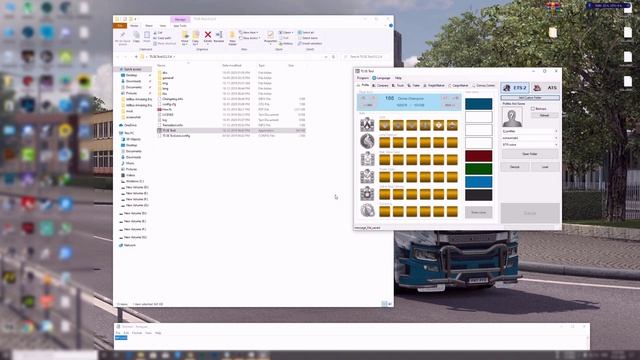Click the Fragile Cargo skill icon
The width and height of the screenshot is (640, 360).
pos(367,176)
